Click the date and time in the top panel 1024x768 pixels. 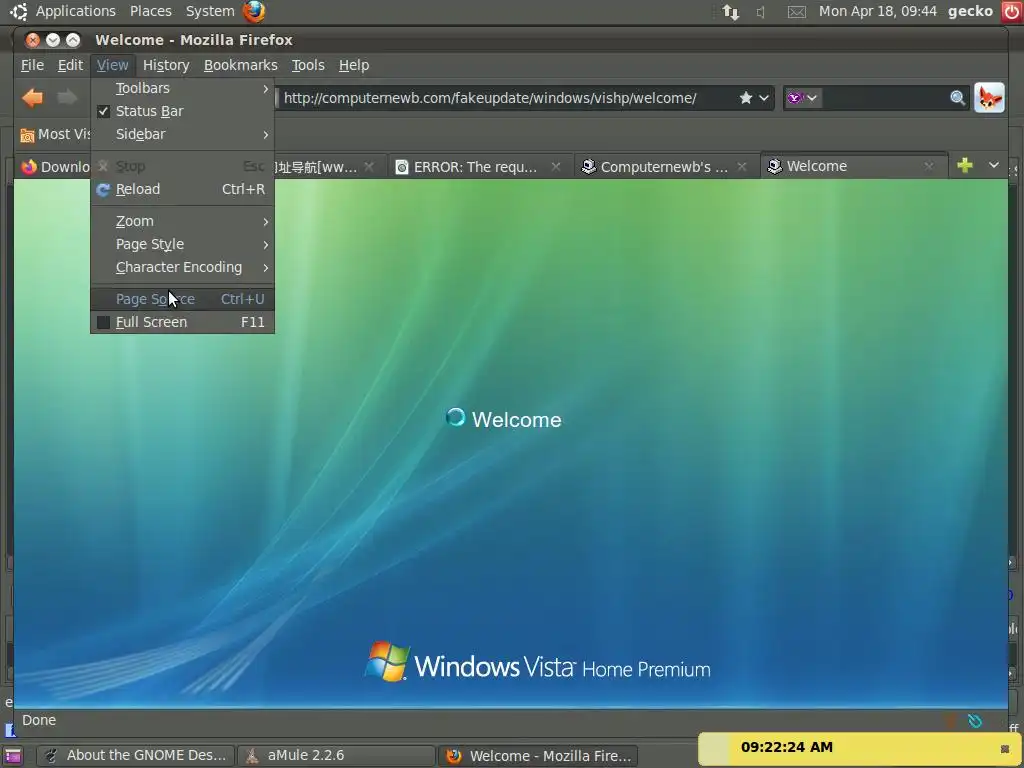(877, 11)
